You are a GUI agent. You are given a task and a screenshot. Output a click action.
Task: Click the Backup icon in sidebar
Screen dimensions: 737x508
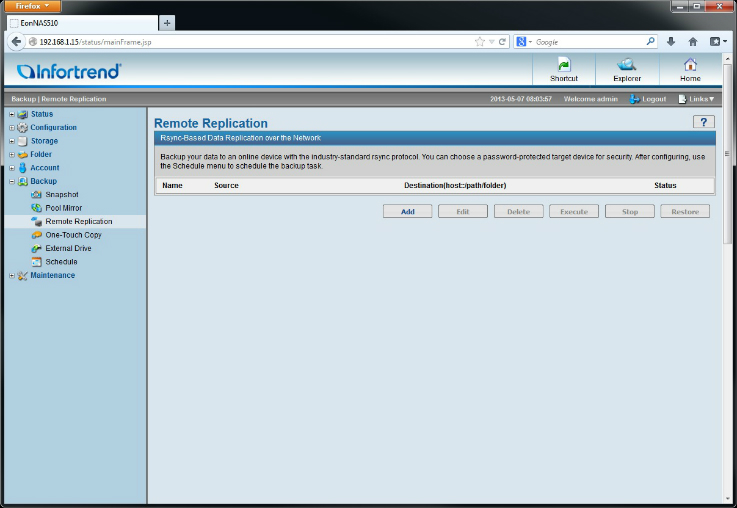click(x=23, y=181)
